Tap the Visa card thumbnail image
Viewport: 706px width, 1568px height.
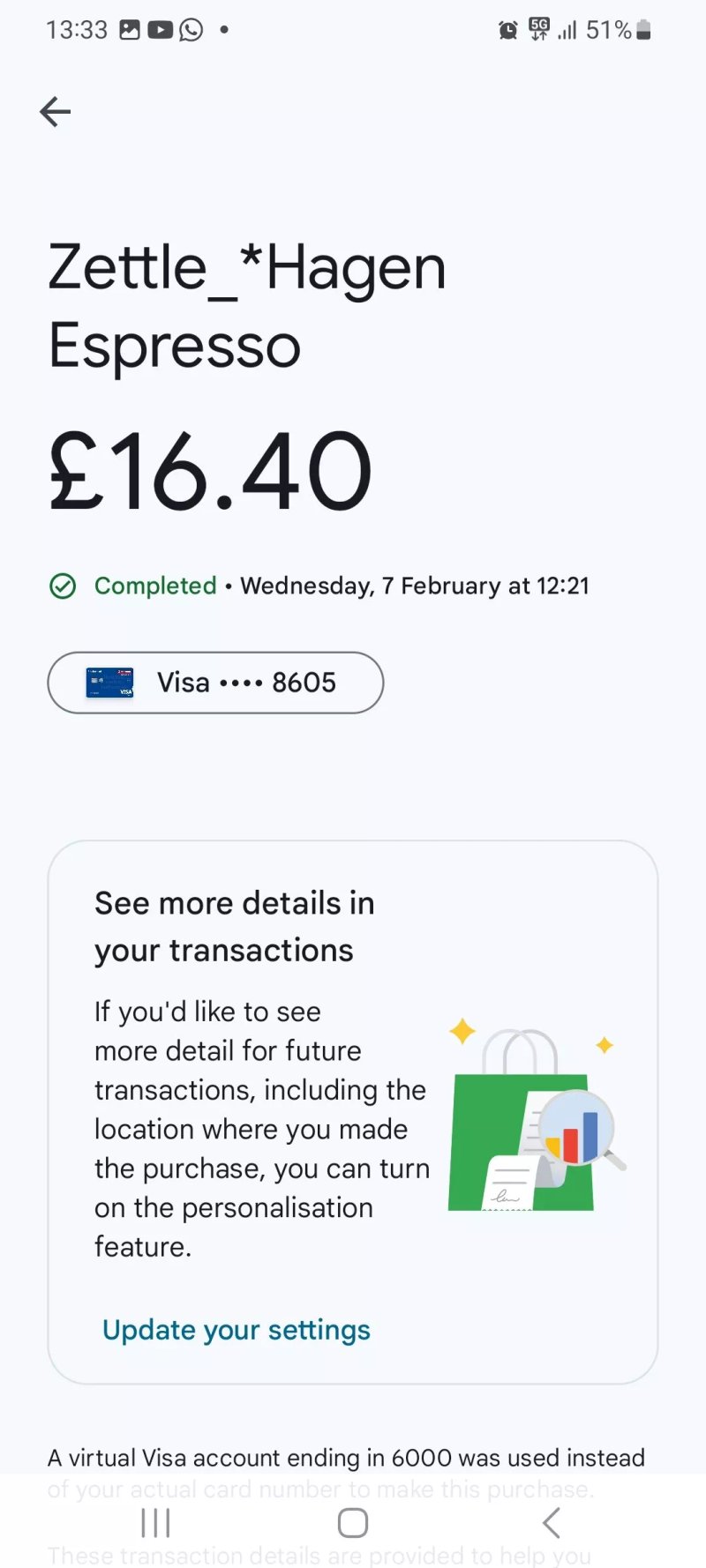(x=109, y=683)
